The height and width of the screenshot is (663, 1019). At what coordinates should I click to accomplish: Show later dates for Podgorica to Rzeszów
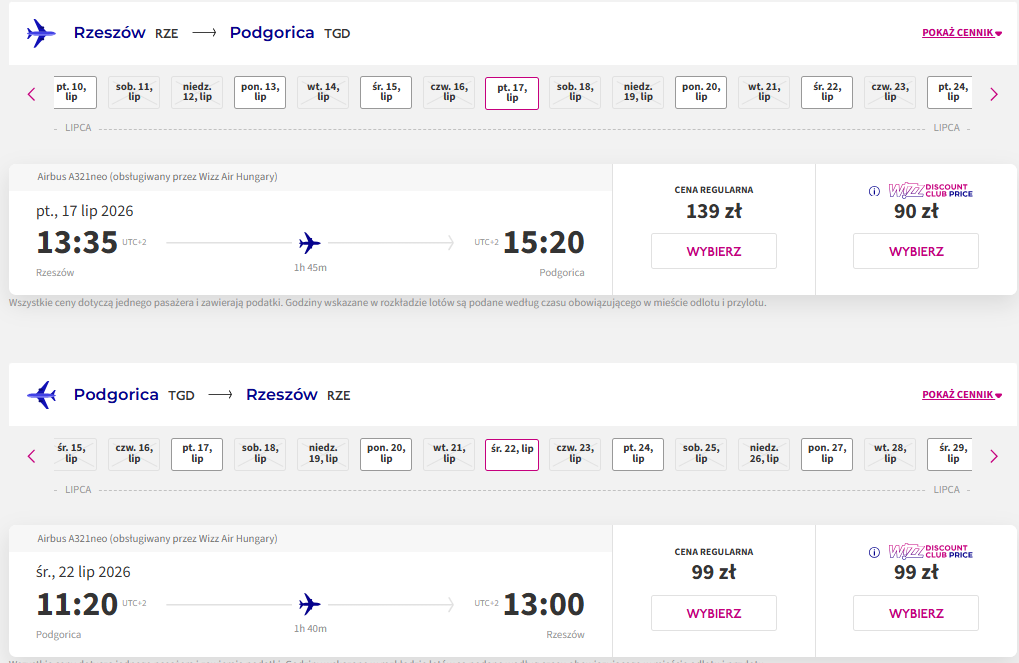(x=994, y=456)
